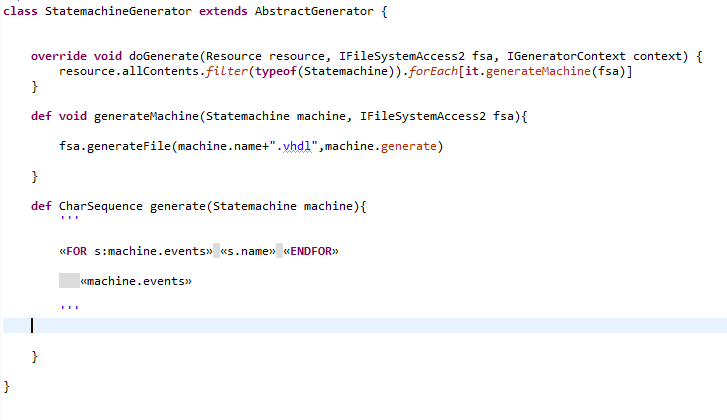This screenshot has width=727, height=420.
Task: Click the forEach call
Action: click(433, 71)
